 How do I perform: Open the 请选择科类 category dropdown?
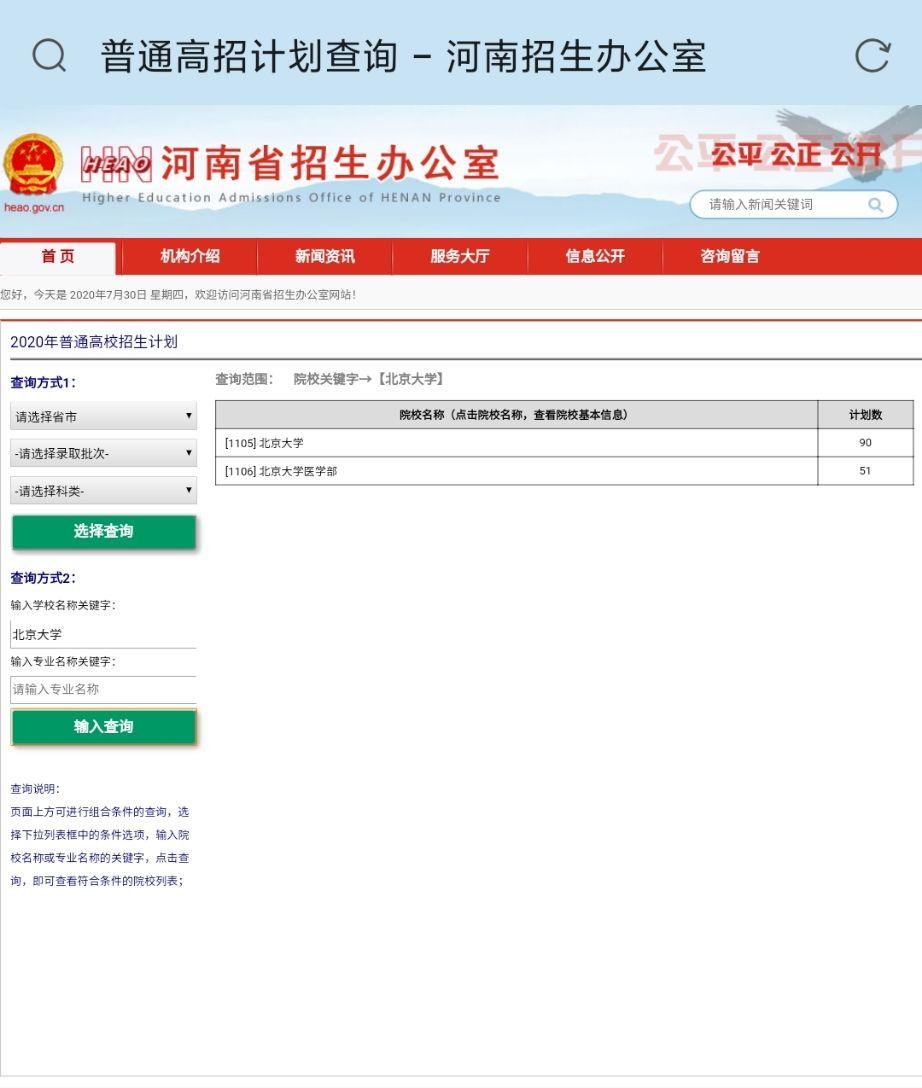point(103,491)
